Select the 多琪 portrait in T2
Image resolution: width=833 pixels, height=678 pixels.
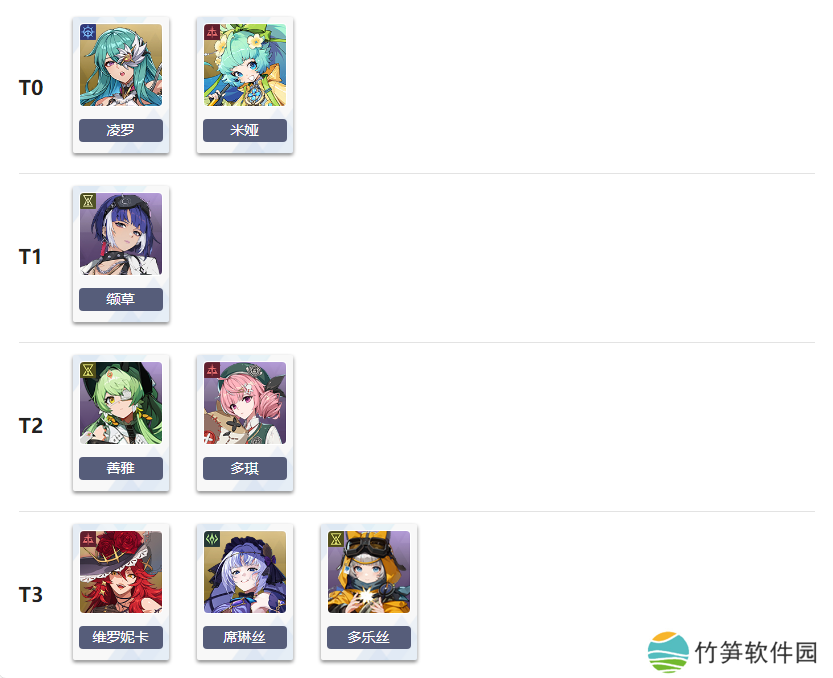point(245,403)
